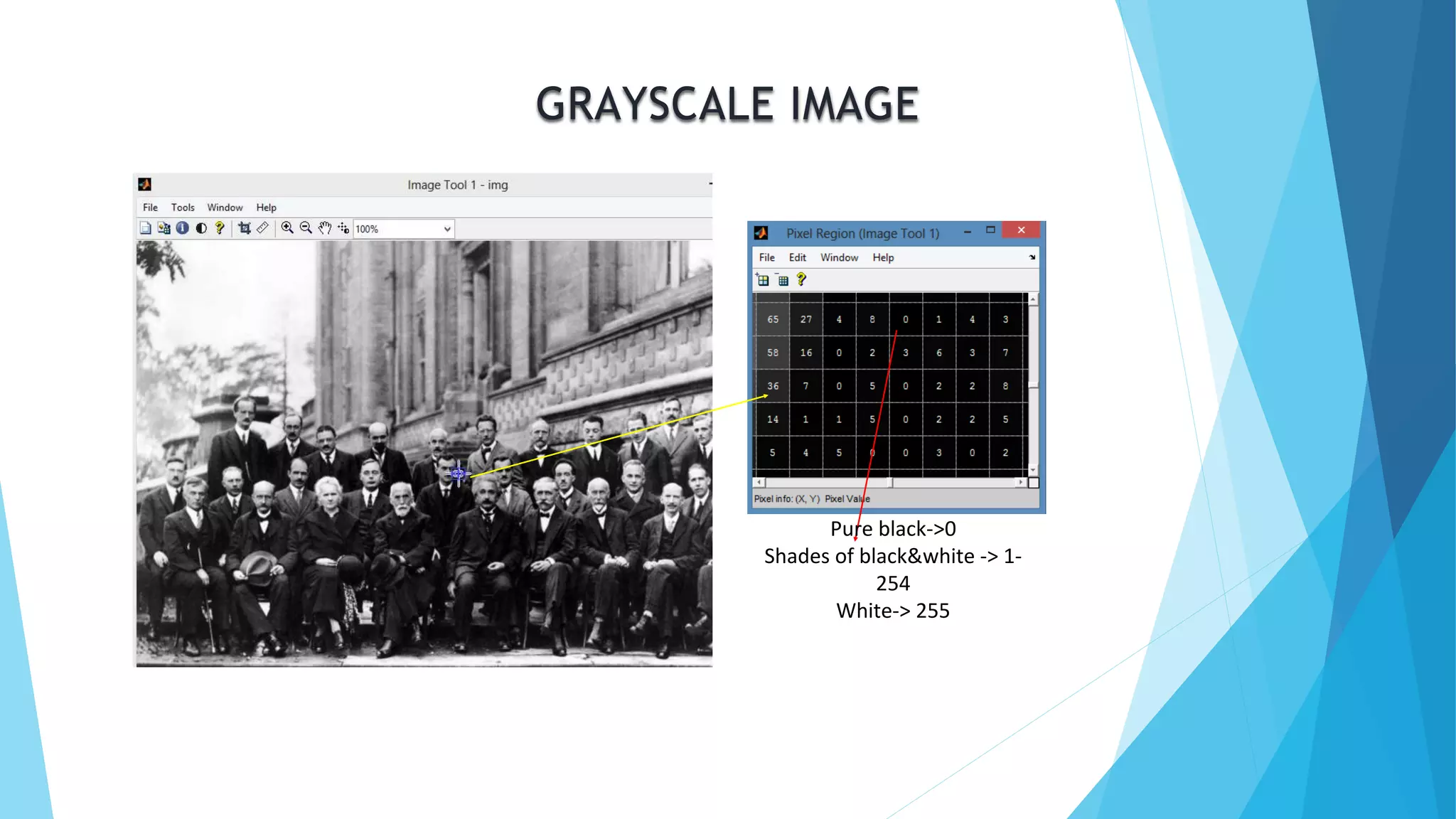Viewport: 1456px width, 819px height.
Task: Click the pixel cell with value 58
Action: click(x=773, y=353)
